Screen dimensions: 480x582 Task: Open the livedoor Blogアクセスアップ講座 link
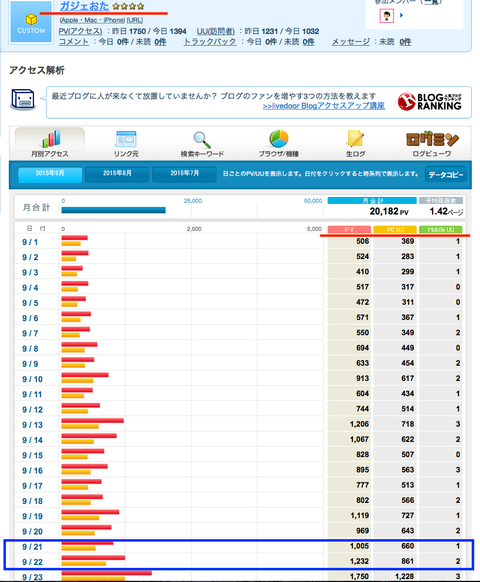click(x=324, y=106)
